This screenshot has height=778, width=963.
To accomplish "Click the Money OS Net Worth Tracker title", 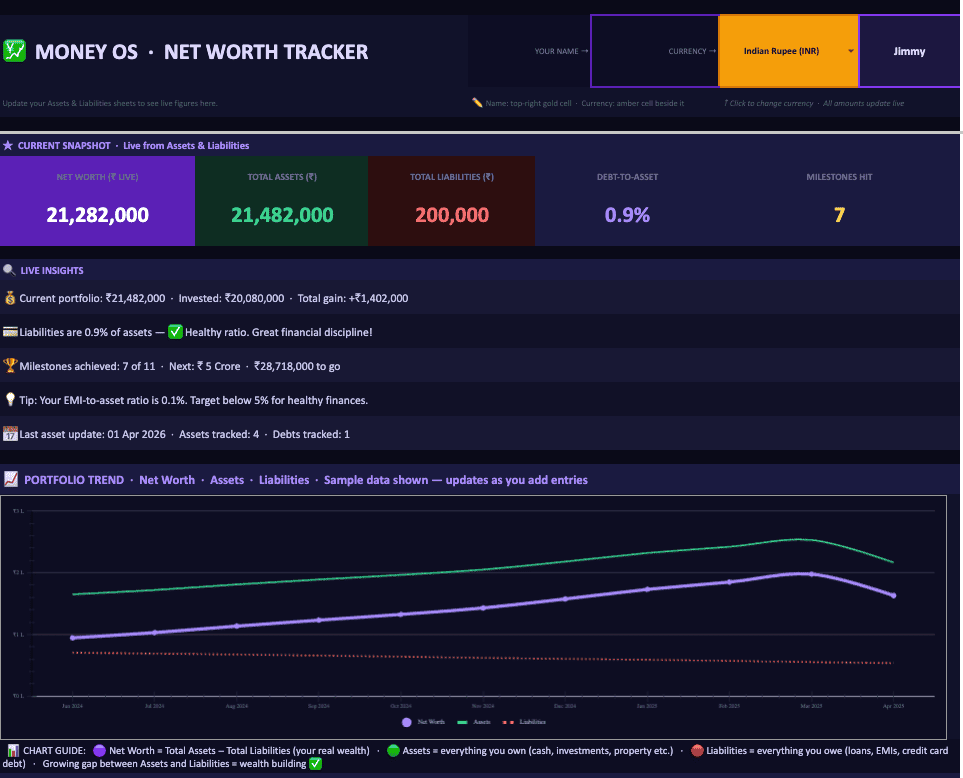I will pos(201,52).
